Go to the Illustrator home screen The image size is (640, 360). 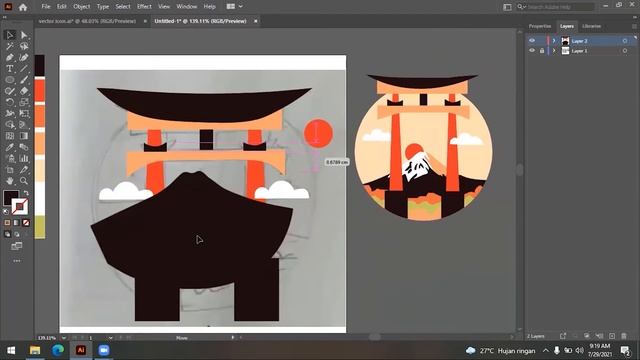23,7
